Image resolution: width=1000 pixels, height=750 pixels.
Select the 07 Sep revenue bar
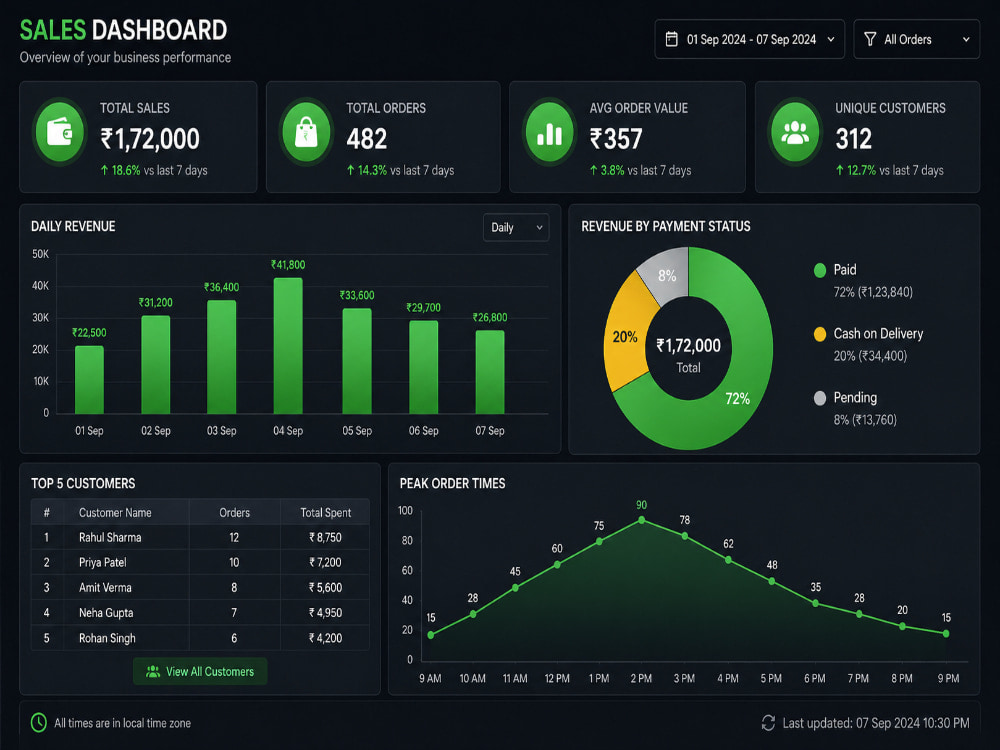tap(490, 372)
